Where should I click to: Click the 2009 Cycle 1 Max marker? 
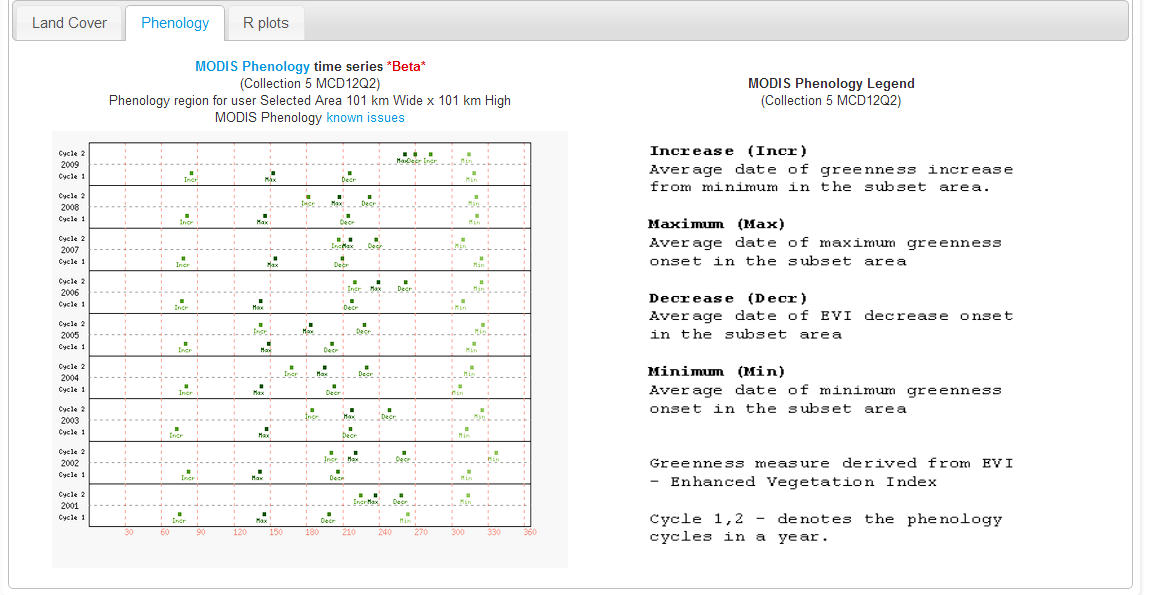pyautogui.click(x=272, y=173)
